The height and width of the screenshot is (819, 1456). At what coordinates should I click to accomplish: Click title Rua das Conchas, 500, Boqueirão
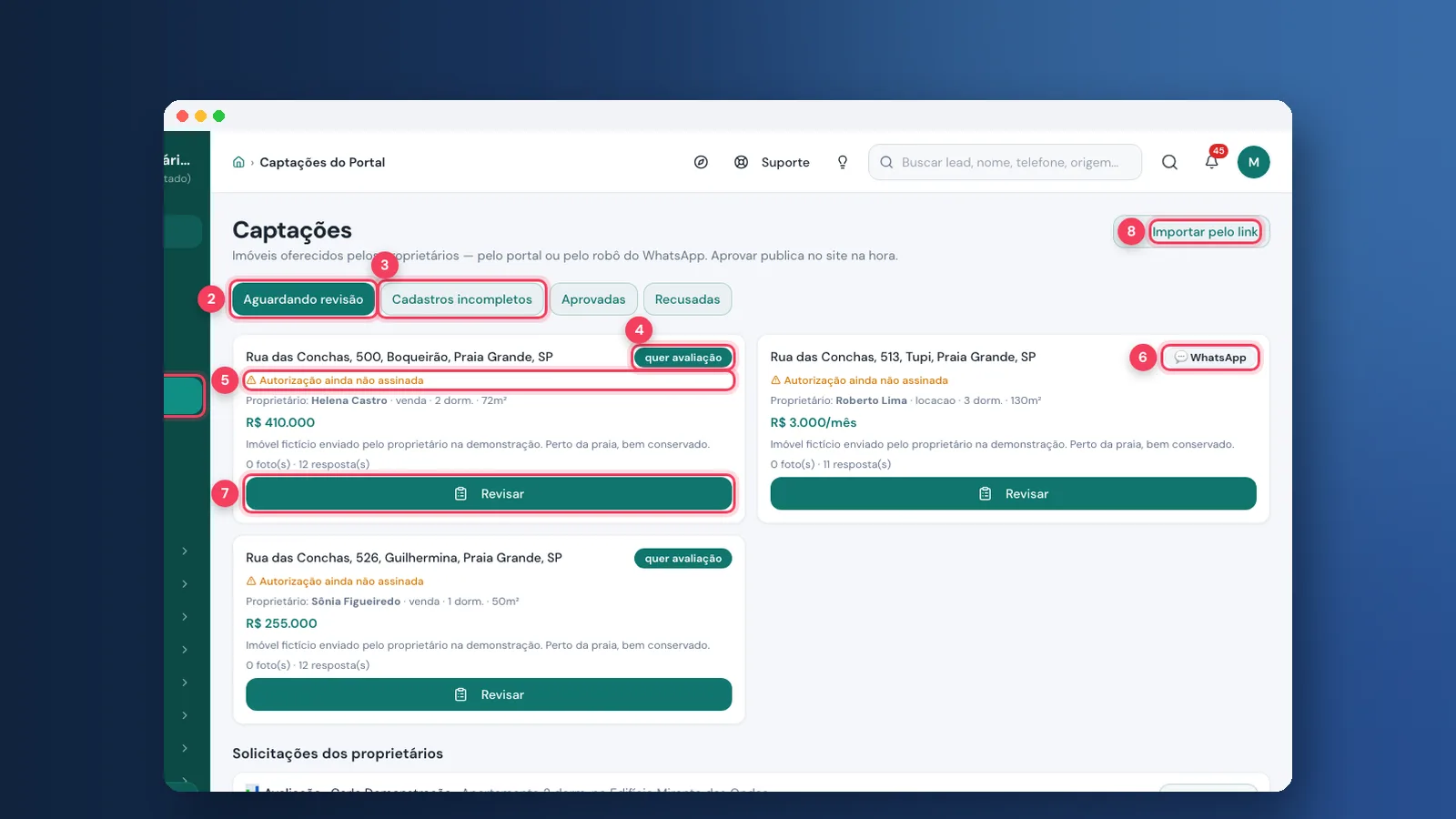click(399, 357)
